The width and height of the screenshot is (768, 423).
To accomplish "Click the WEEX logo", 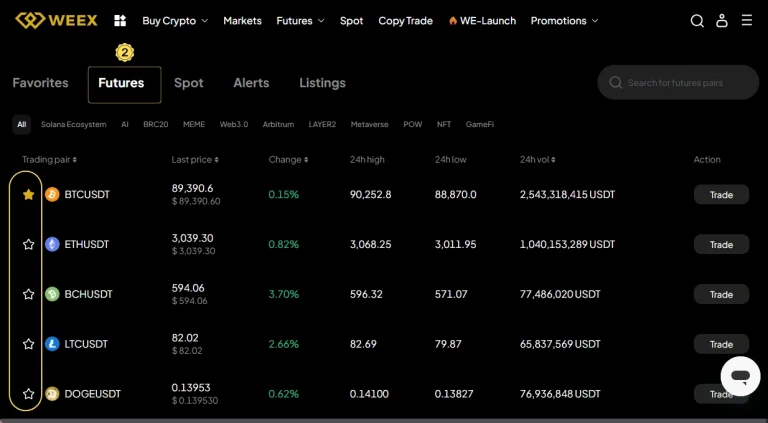I will click(56, 21).
